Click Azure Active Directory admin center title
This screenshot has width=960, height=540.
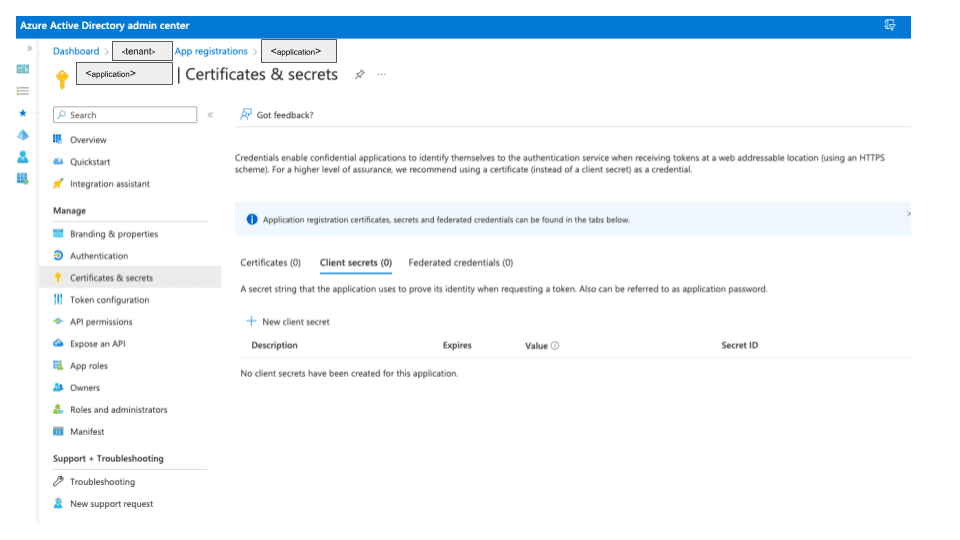tap(105, 26)
